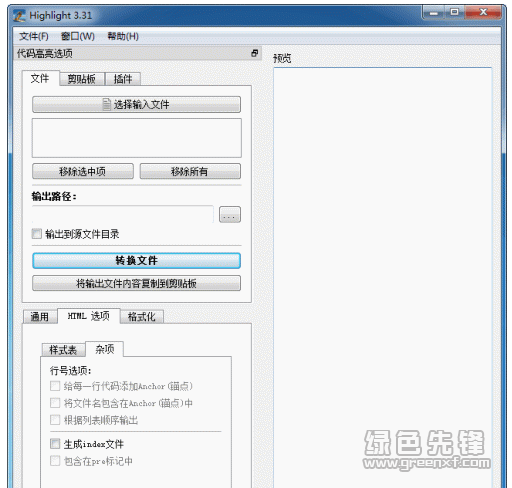Open the output path browse (...) button

point(230,214)
